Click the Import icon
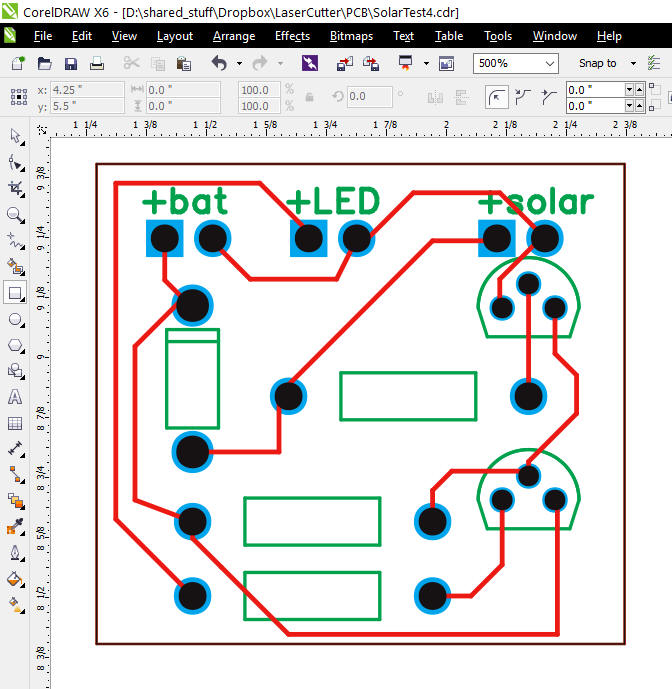This screenshot has height=689, width=672. pos(344,63)
